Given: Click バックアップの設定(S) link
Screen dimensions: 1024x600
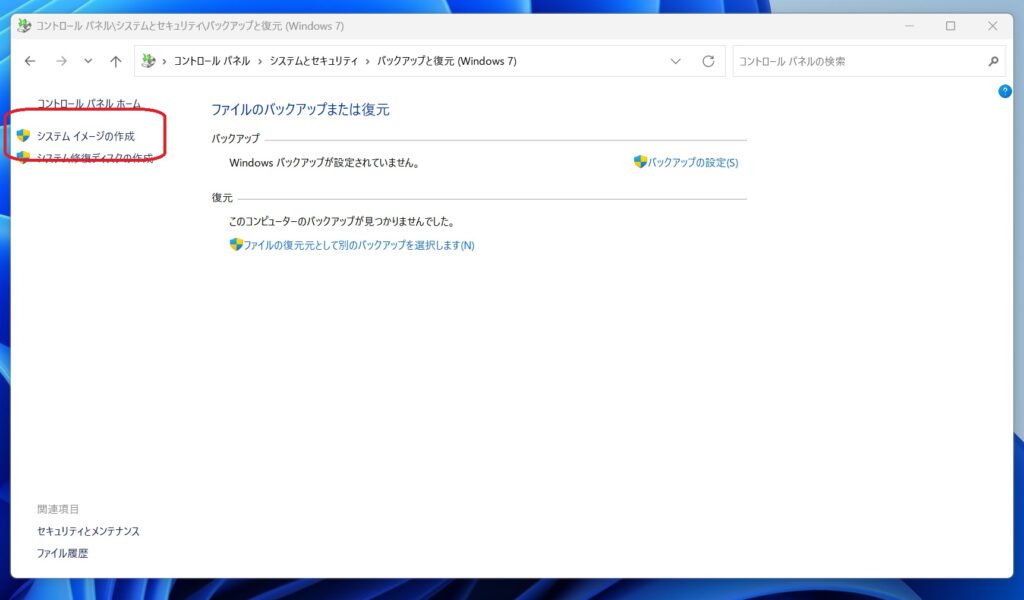Looking at the screenshot, I should coord(693,163).
